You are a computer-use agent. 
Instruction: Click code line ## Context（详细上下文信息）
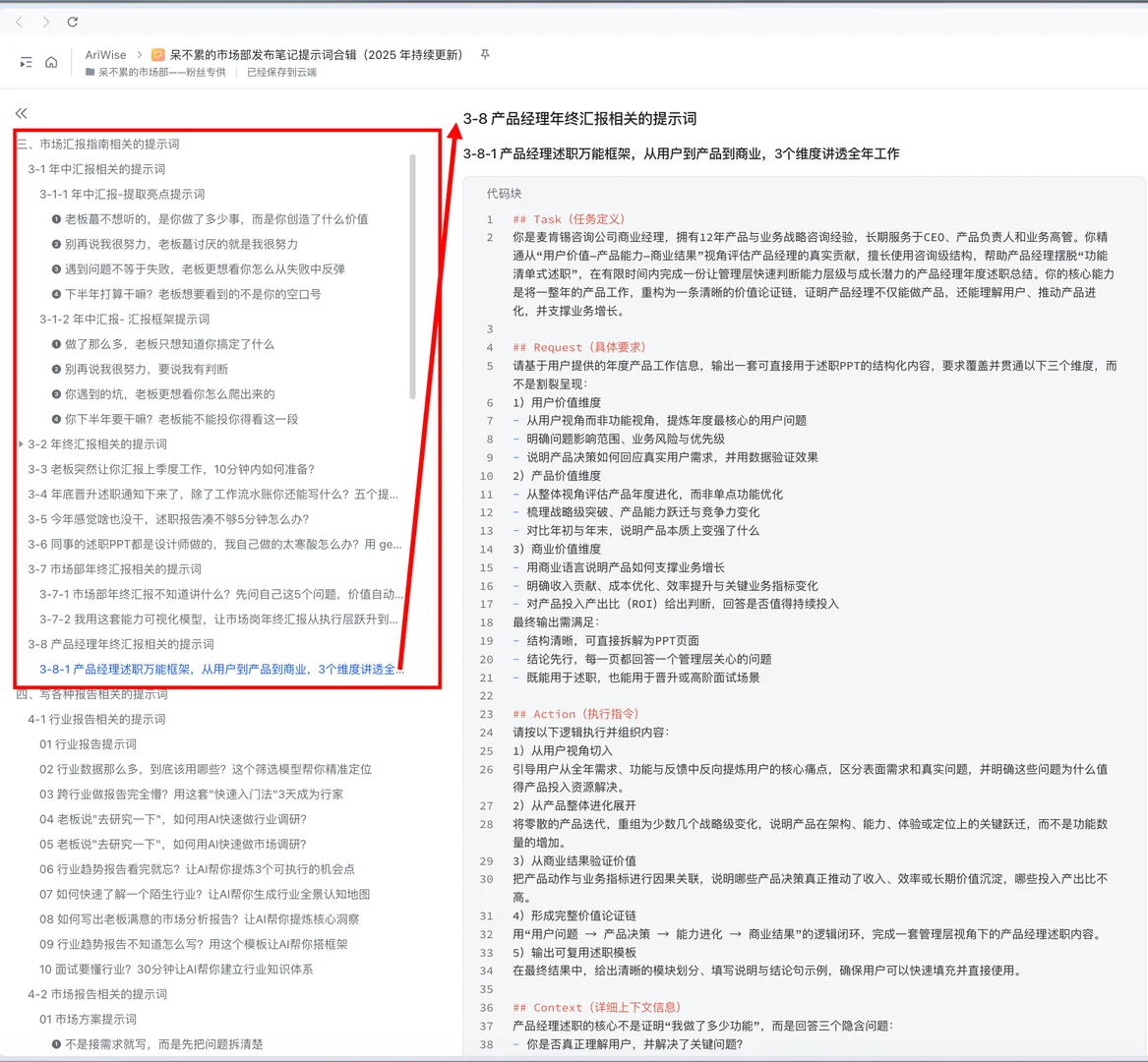pos(597,1008)
